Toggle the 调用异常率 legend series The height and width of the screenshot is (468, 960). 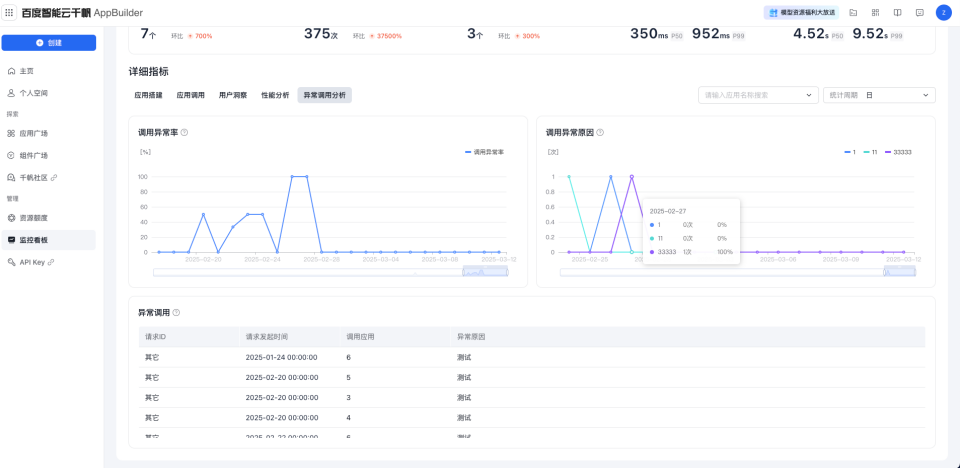click(484, 152)
